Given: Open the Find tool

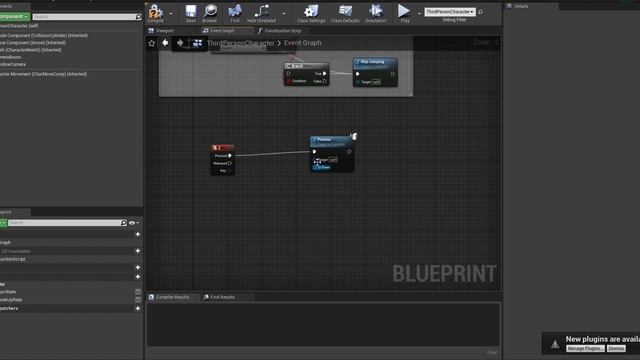Looking at the screenshot, I should pyautogui.click(x=235, y=13).
